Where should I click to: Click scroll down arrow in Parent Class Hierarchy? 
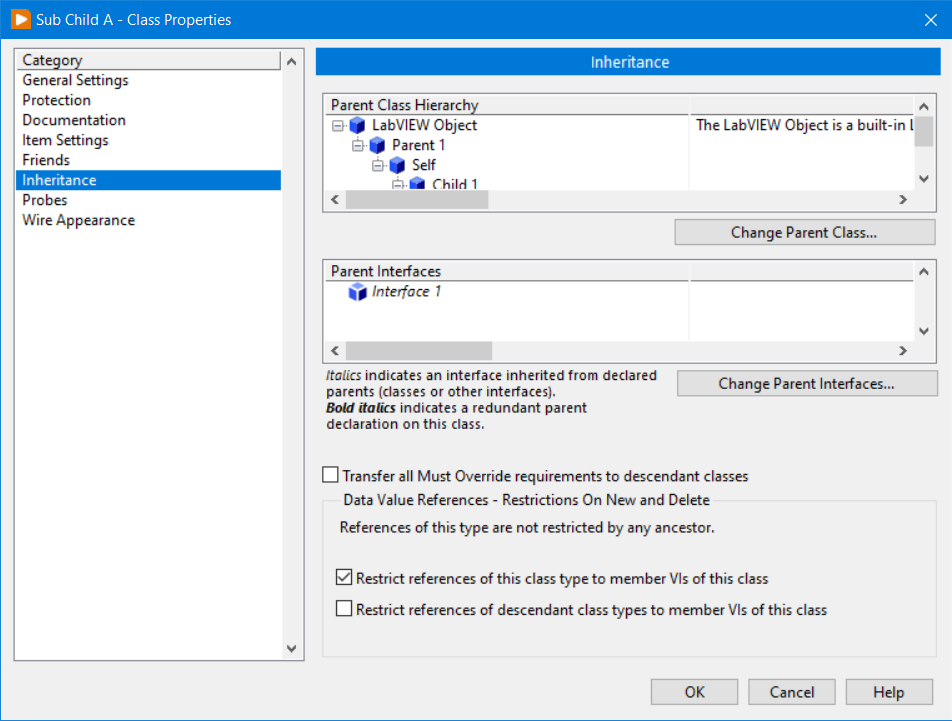924,179
